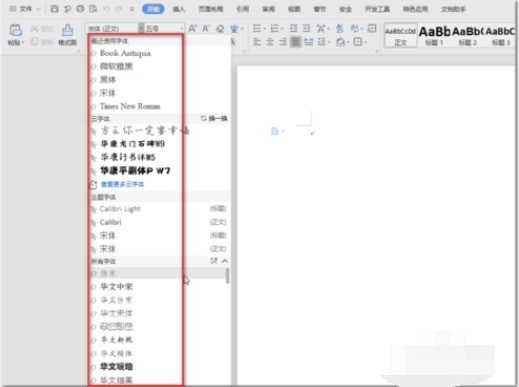
Task: Align paragraph text to the right
Action: (x=283, y=42)
